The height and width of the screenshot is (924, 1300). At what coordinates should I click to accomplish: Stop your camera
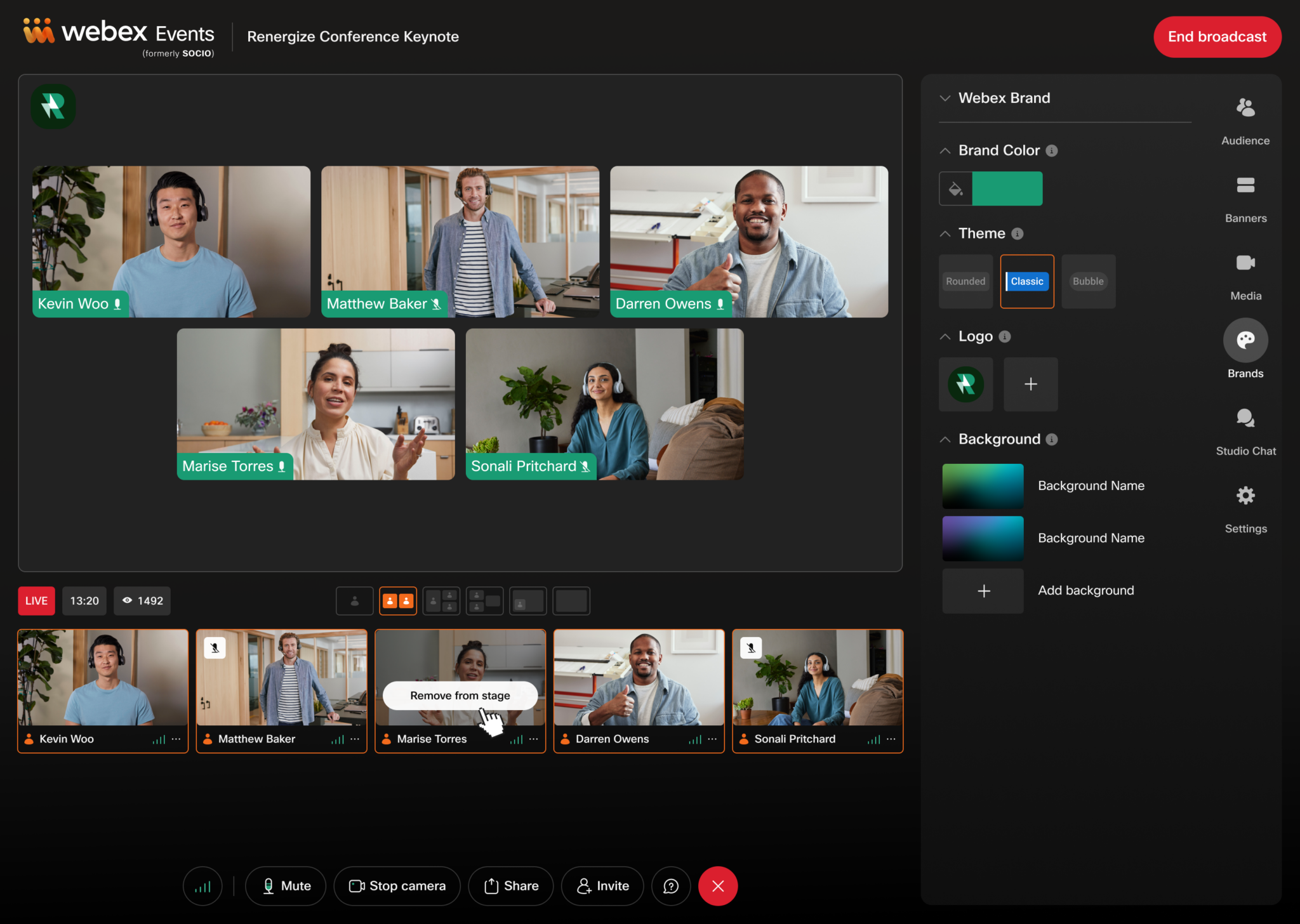click(x=397, y=886)
